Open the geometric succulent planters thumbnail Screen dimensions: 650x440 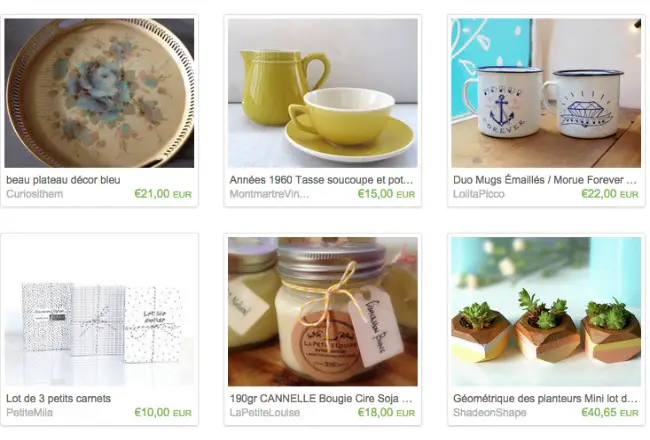[x=546, y=311]
